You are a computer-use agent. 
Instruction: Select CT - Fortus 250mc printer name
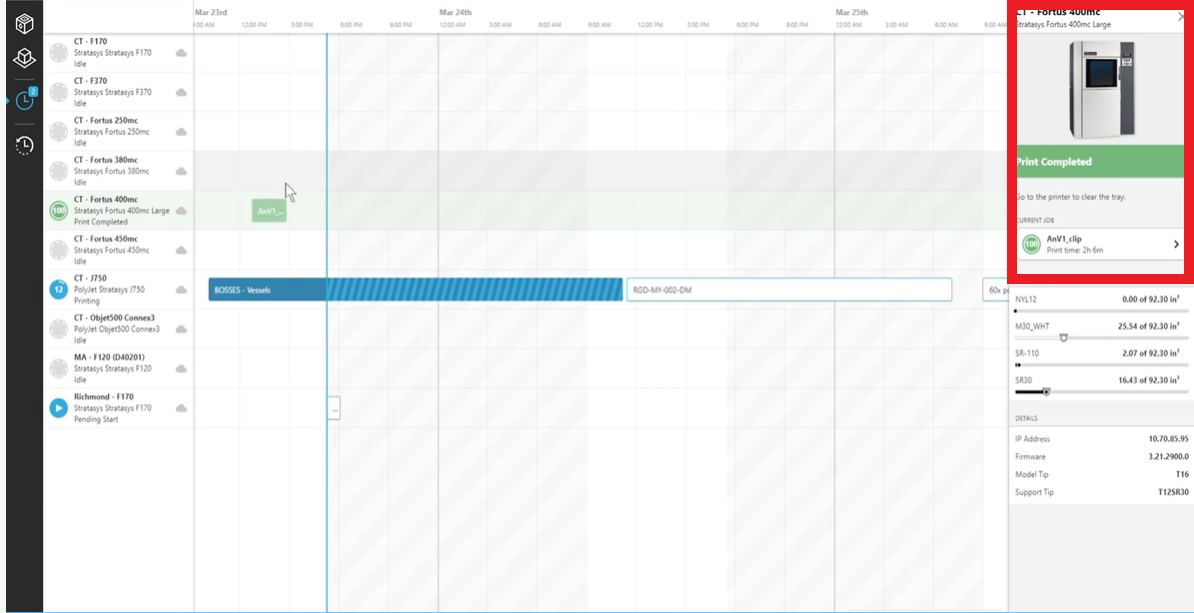(106, 120)
